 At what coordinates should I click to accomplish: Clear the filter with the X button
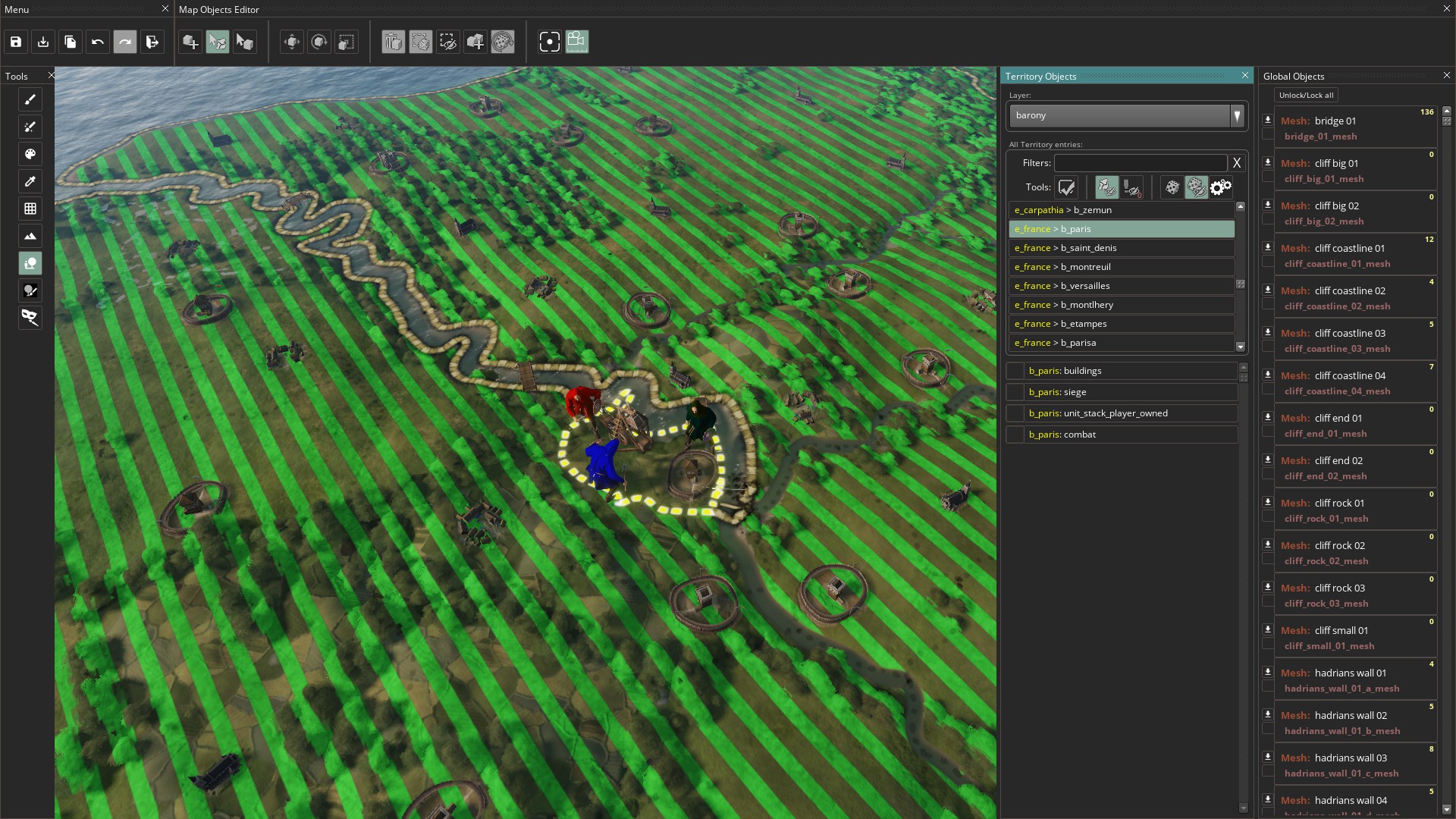click(1237, 162)
